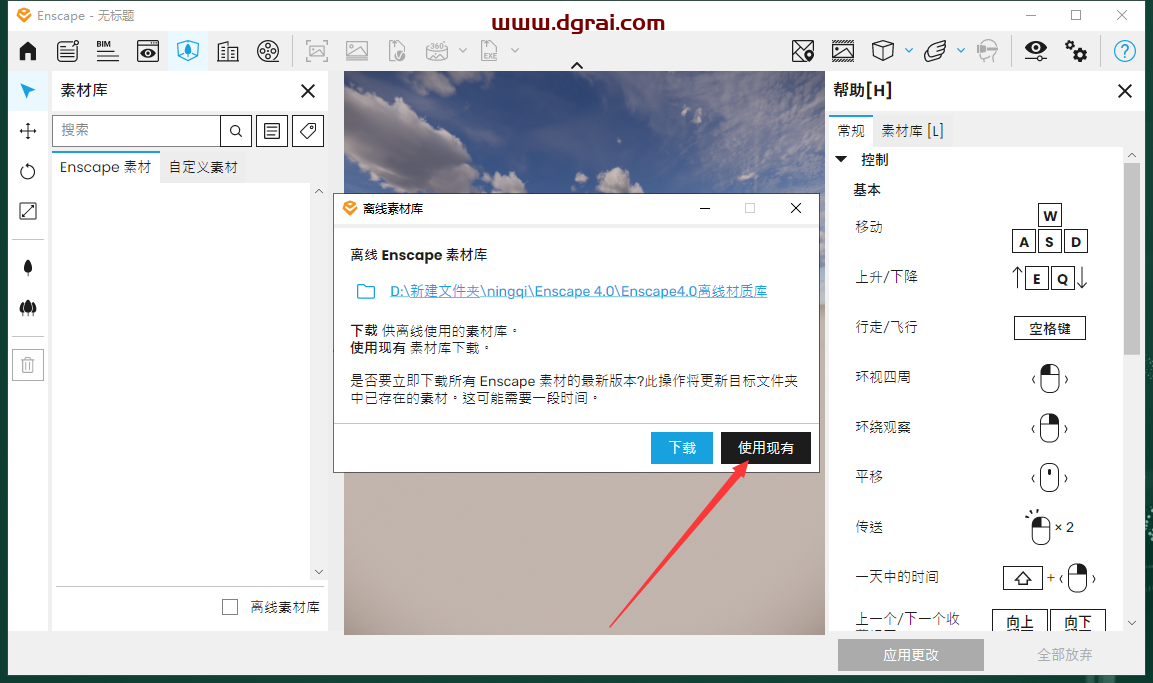Screen dimensions: 1153x683
Task: Click the VR headset icon
Action: pyautogui.click(x=988, y=51)
